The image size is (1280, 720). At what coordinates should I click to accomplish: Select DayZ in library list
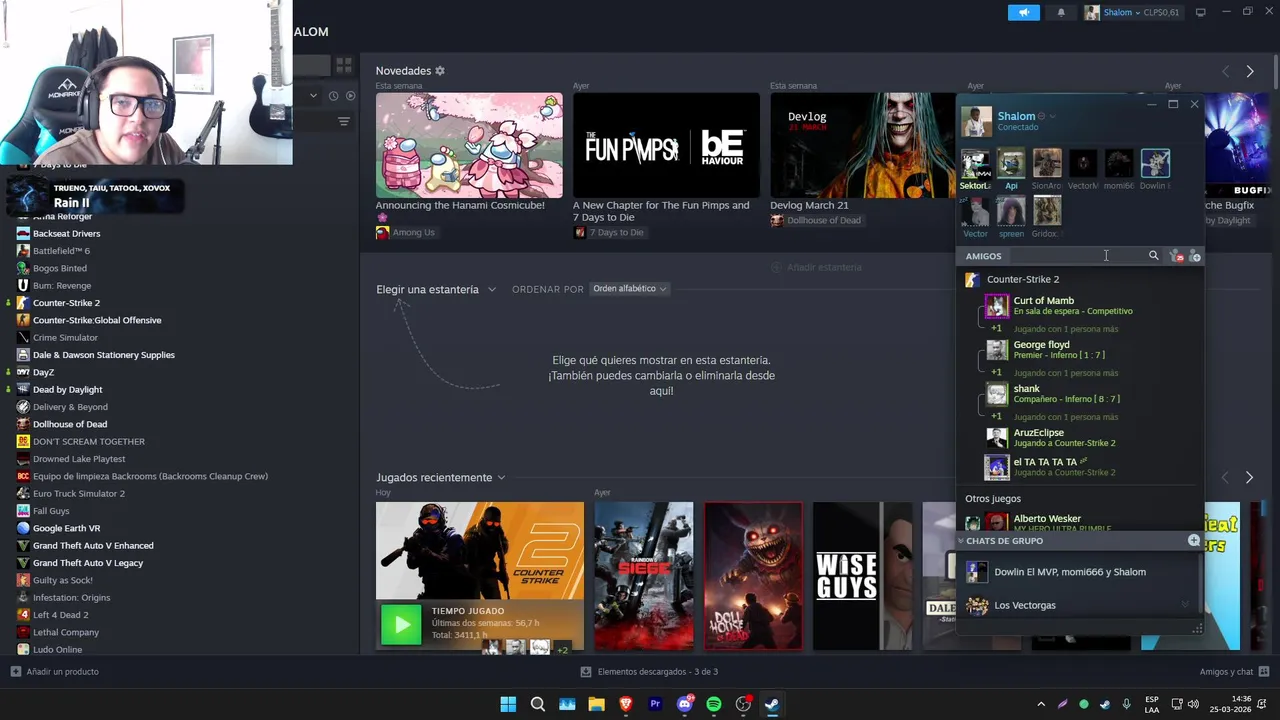[43, 372]
